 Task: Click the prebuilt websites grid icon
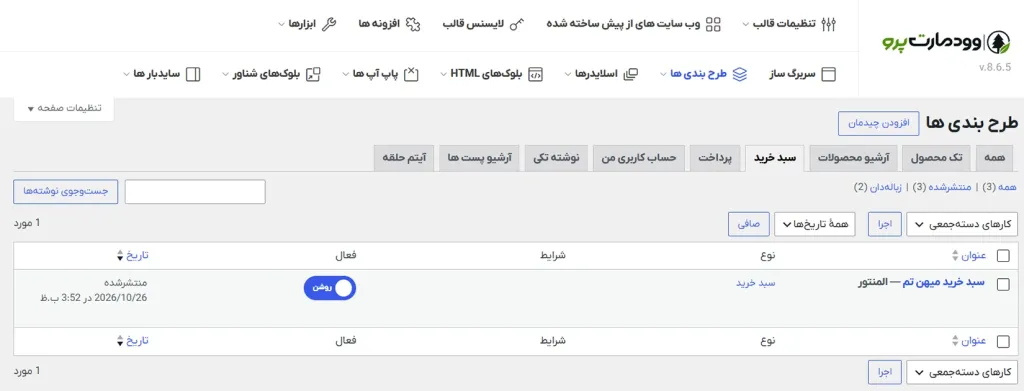713,25
